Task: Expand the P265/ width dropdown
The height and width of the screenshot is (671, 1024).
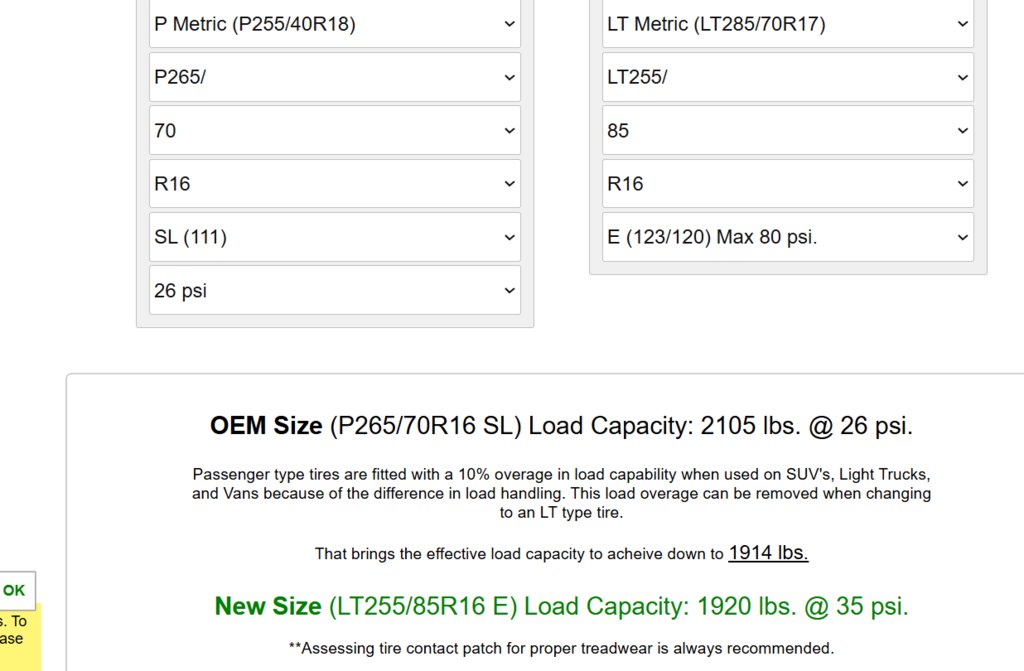Action: (334, 77)
